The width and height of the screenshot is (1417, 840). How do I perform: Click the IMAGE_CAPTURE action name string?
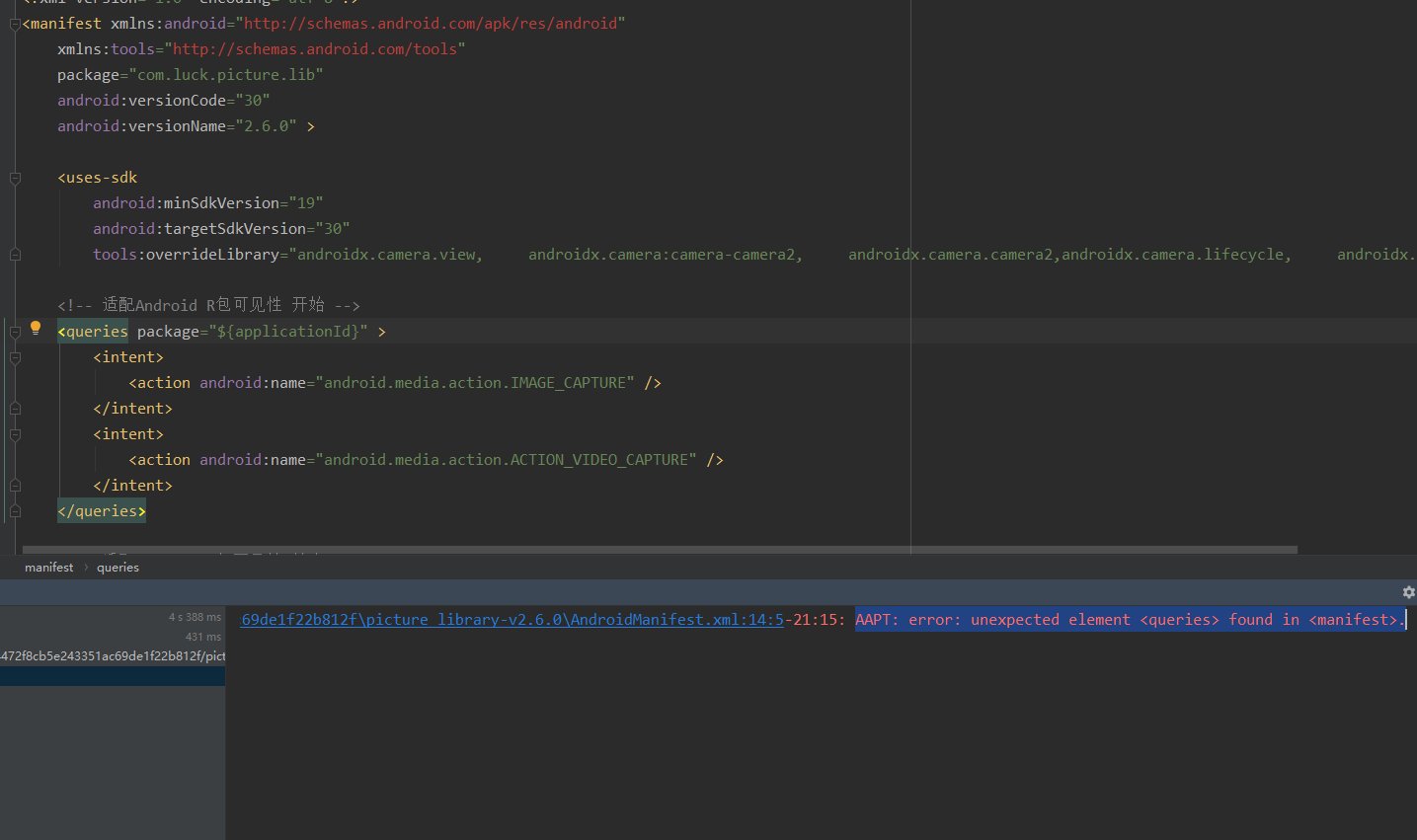pyautogui.click(x=475, y=383)
